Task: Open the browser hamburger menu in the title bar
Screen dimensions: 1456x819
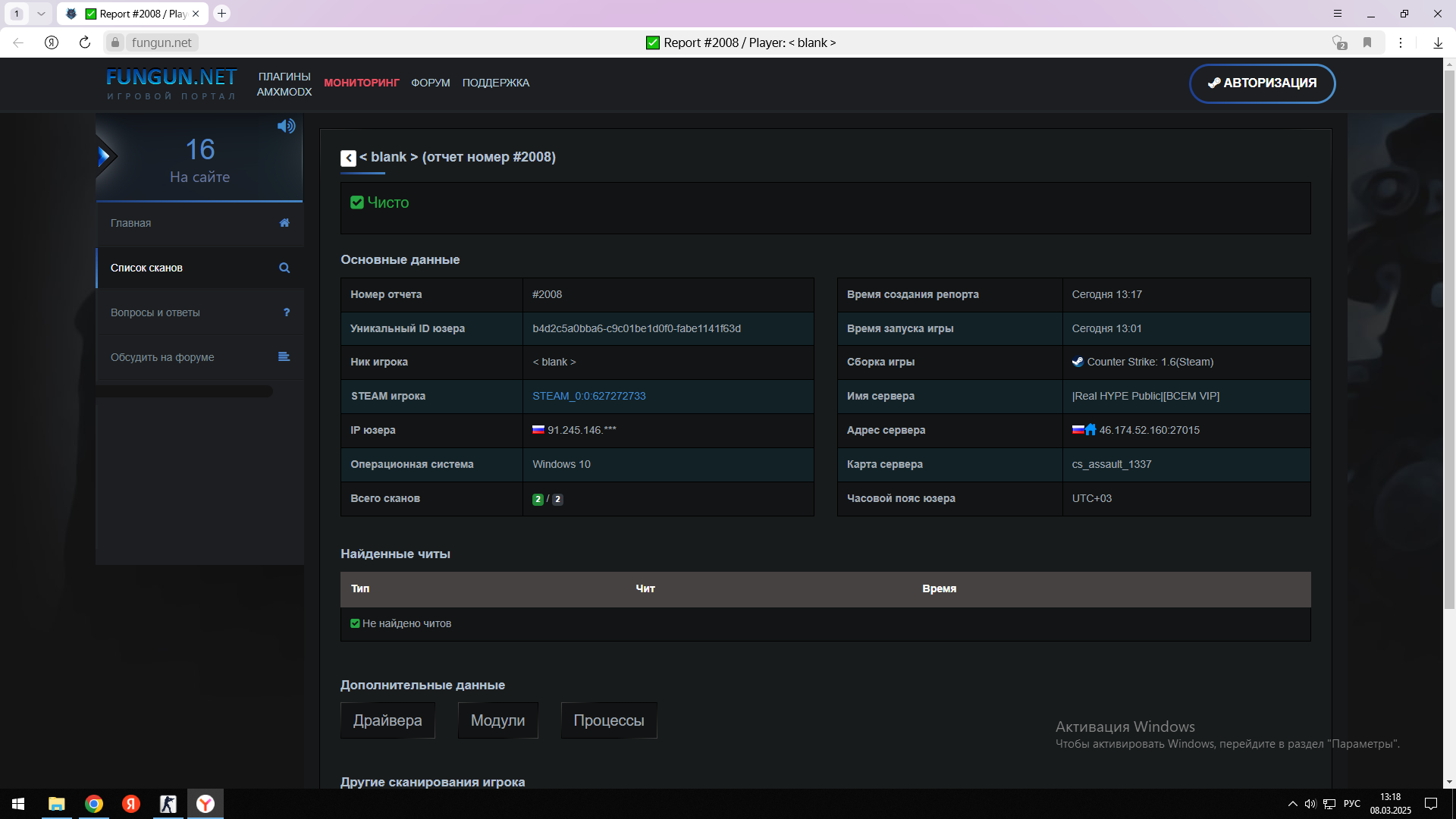Action: tap(1338, 14)
